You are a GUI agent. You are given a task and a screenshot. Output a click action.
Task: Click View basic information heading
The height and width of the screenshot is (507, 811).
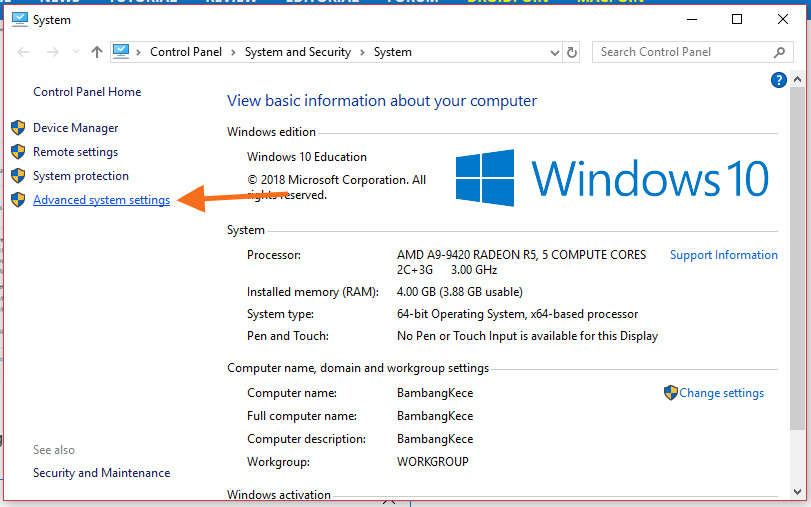tap(382, 100)
